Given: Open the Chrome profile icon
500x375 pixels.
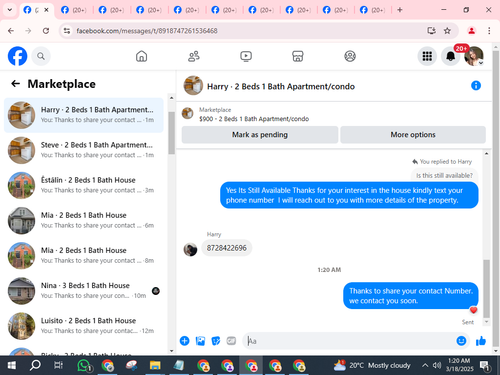Looking at the screenshot, I should [471, 31].
